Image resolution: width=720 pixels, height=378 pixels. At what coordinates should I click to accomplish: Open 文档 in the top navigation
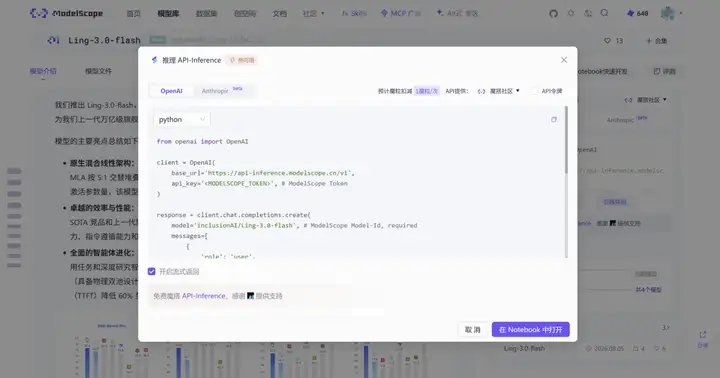[279, 13]
